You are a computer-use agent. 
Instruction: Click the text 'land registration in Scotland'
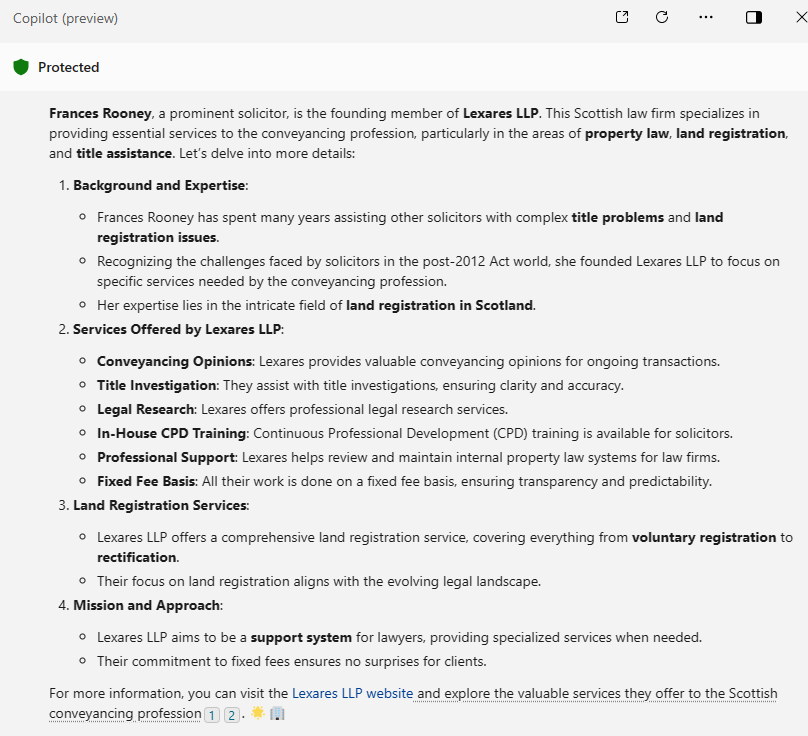pos(440,305)
